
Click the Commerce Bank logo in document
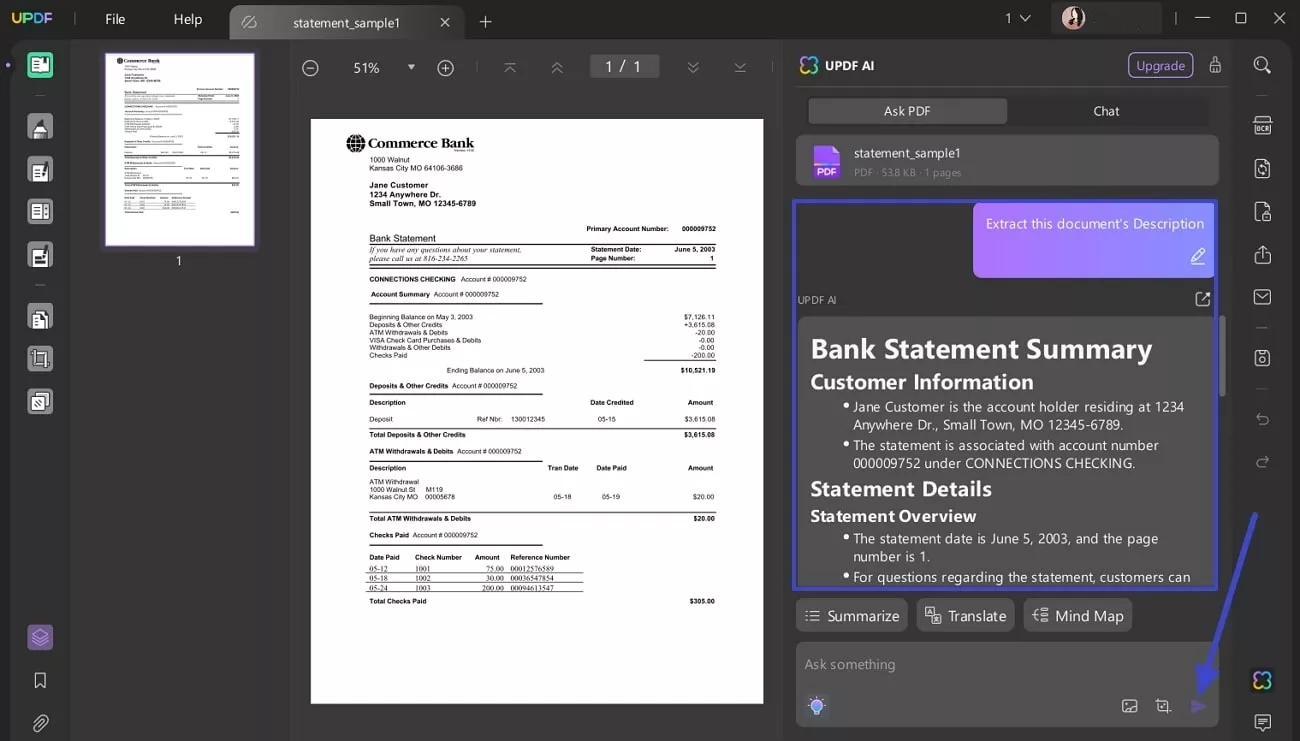click(410, 144)
